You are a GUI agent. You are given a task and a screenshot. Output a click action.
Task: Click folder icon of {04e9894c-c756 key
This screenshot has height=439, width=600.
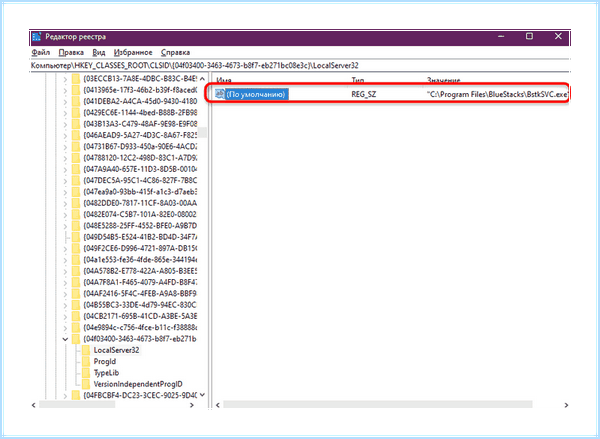click(76, 328)
